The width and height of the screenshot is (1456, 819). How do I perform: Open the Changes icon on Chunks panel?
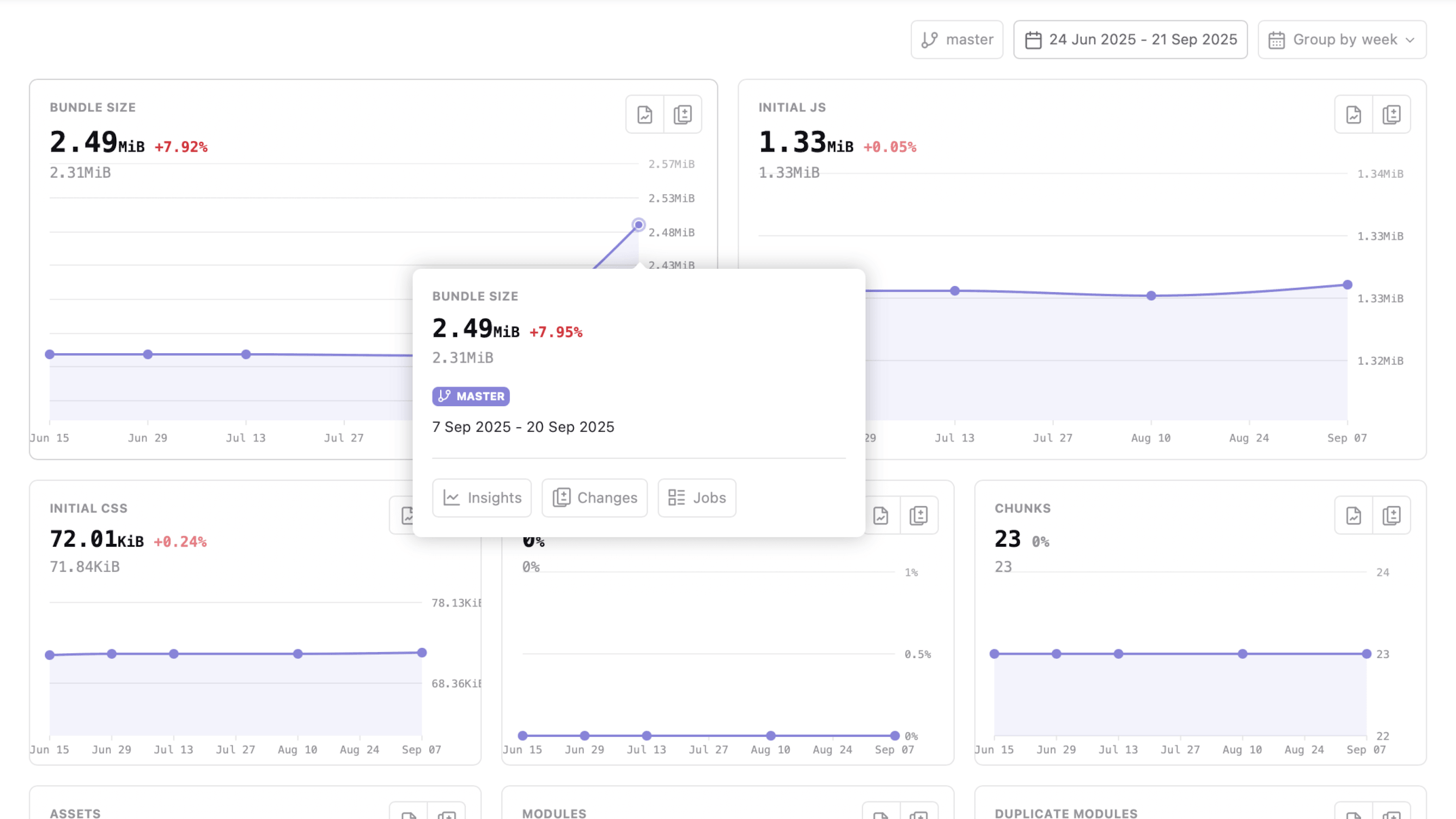click(x=1391, y=515)
